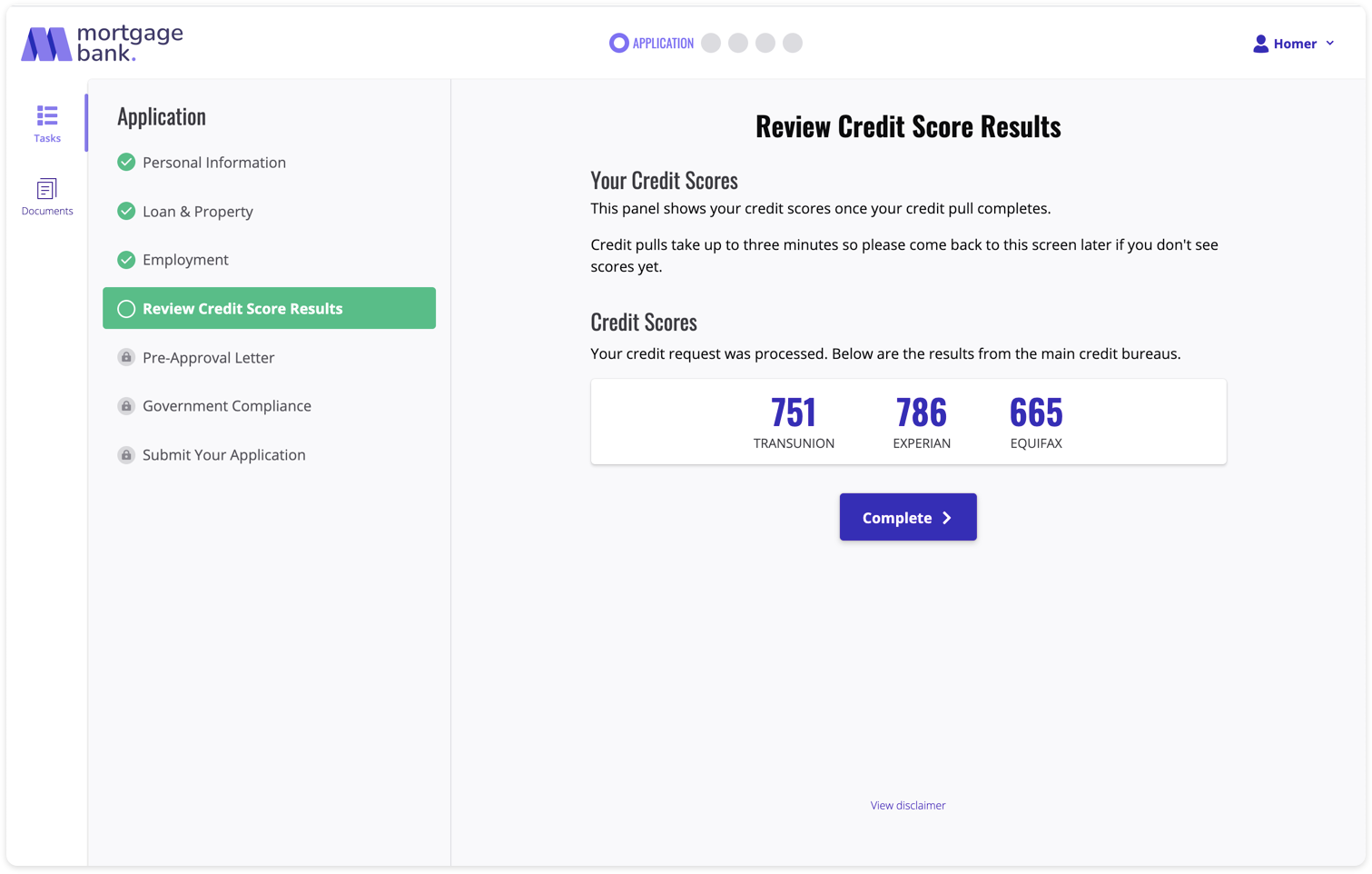Click lock icon beside Government Compliance
The height and width of the screenshot is (874, 1372).
click(x=126, y=406)
